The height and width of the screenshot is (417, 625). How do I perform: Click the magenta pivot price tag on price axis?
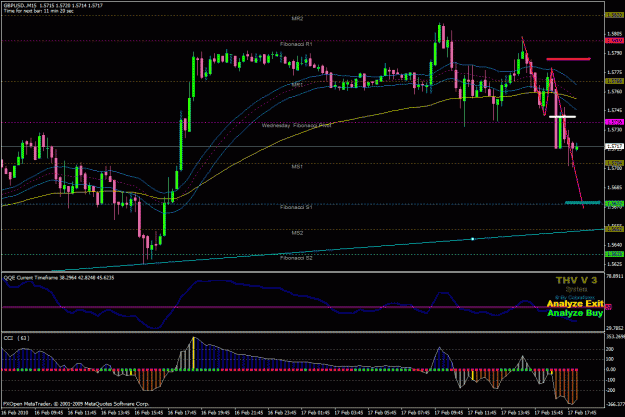coord(614,122)
